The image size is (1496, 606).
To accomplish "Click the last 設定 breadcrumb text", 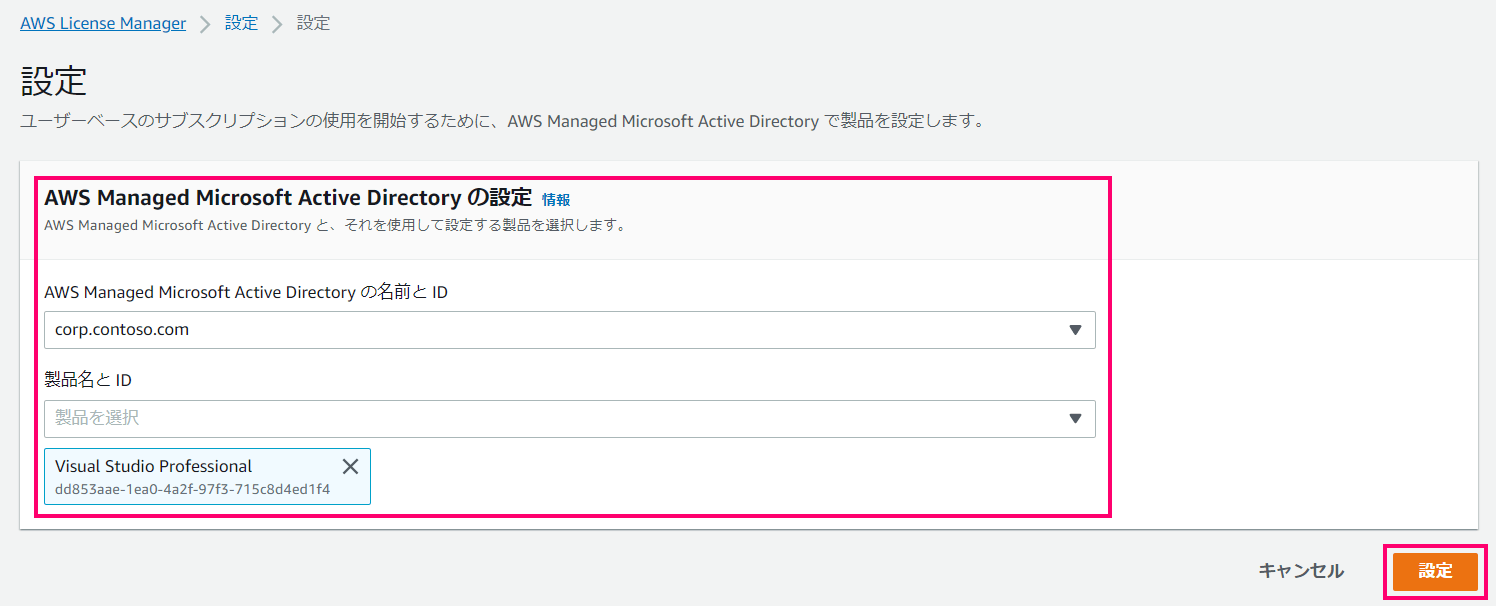I will coord(313,23).
